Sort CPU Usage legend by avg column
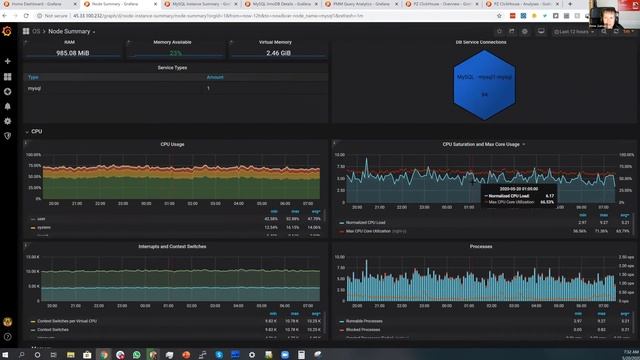Image resolution: width=640 pixels, height=360 pixels. click(316, 211)
